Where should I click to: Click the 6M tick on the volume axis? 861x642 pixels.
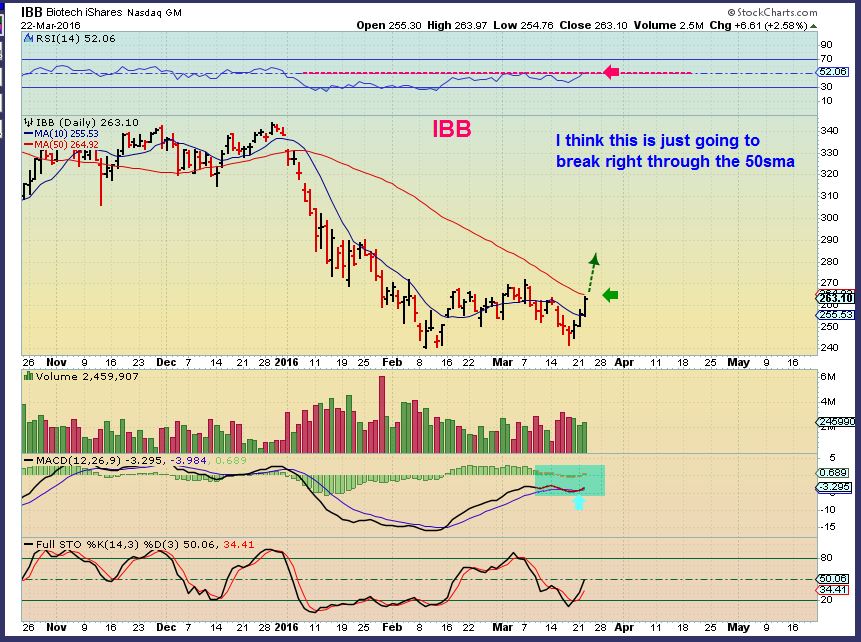tap(828, 377)
